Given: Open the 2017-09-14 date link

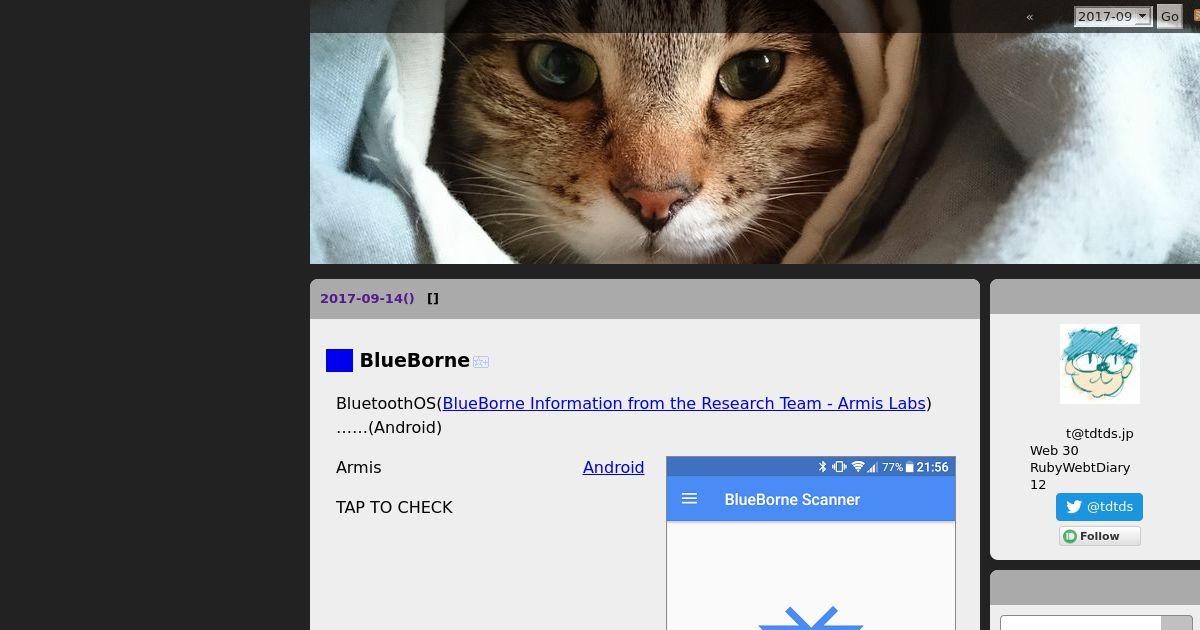Looking at the screenshot, I should [x=367, y=298].
